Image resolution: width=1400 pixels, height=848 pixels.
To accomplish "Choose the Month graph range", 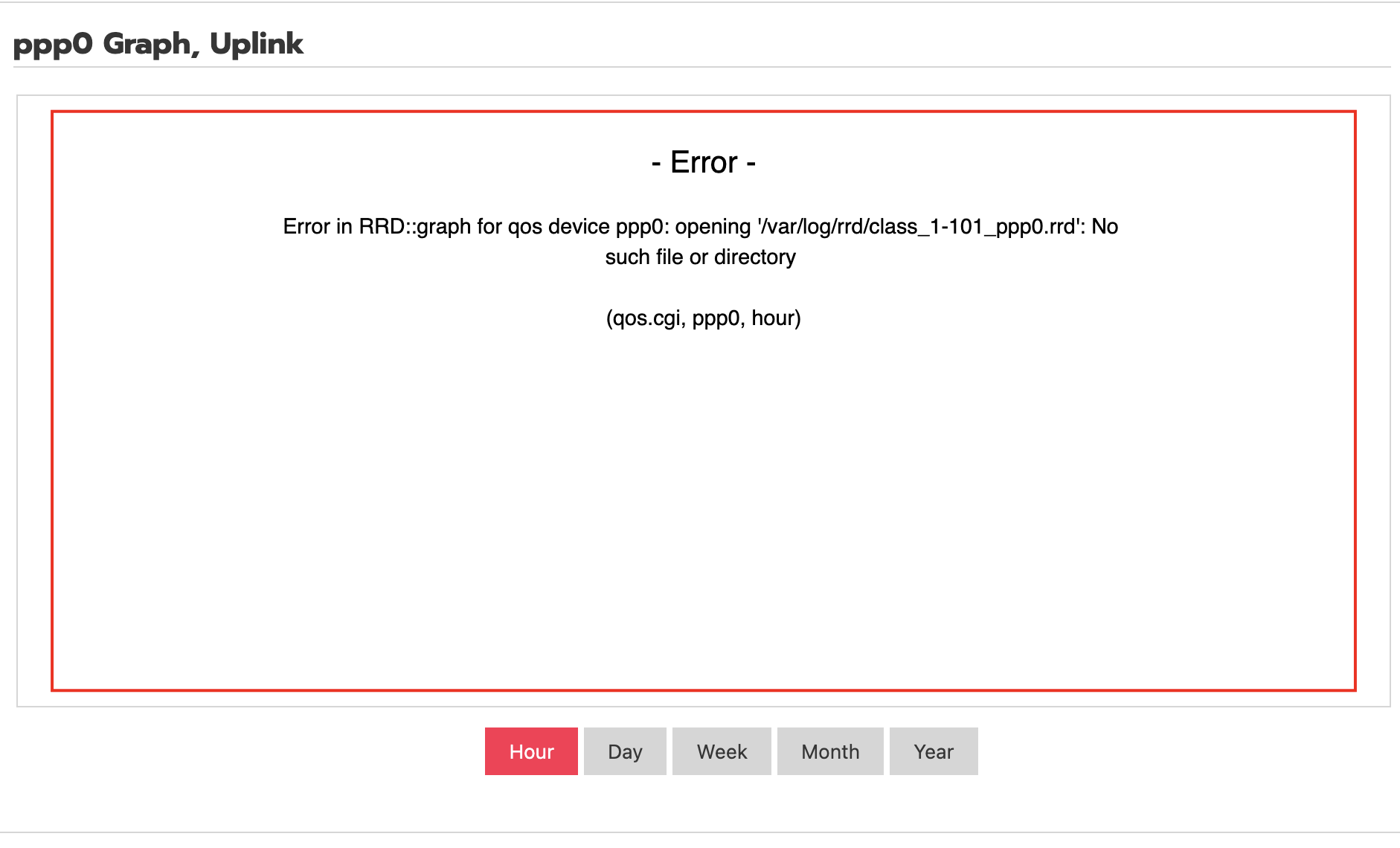I will [x=830, y=751].
